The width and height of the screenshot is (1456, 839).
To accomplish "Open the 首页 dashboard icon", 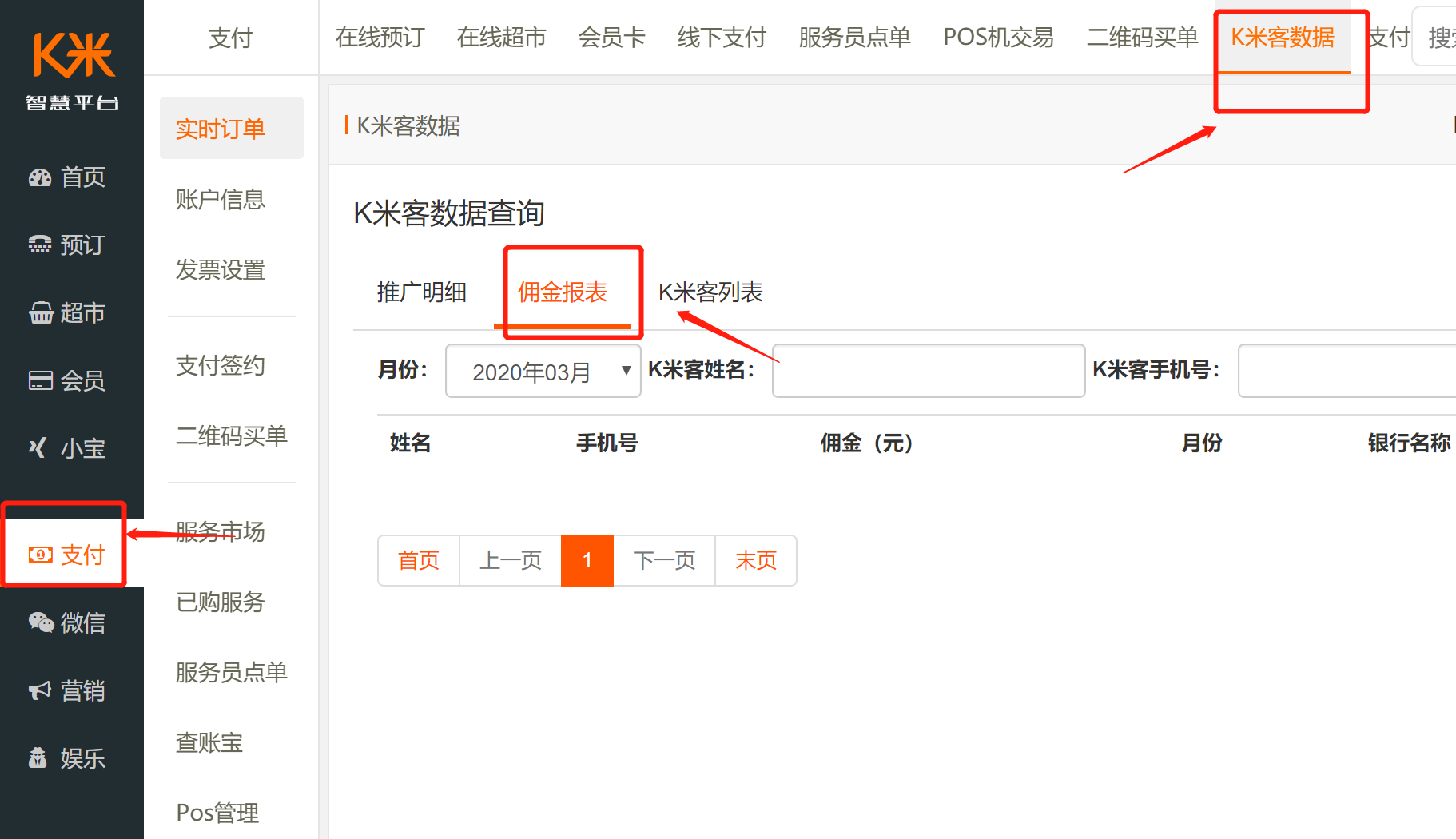I will pos(40,177).
